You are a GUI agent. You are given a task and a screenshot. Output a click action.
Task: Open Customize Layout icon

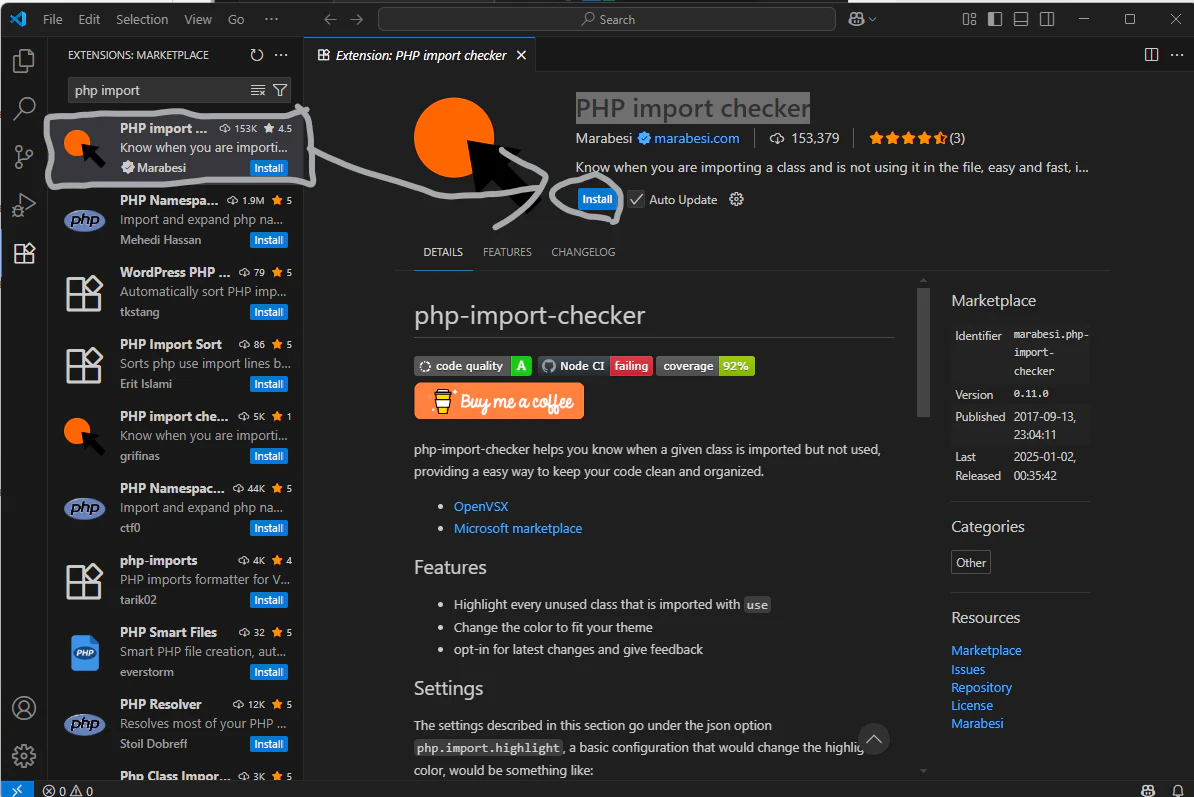969,19
